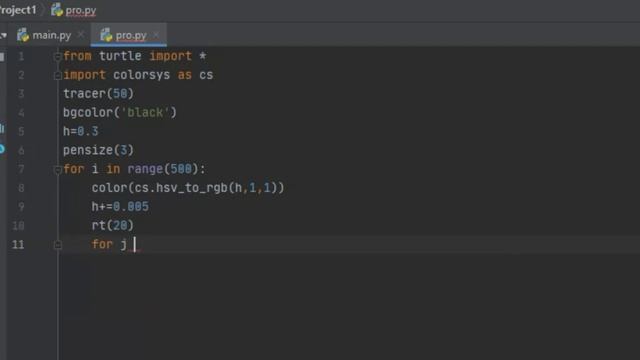Close the pro.py tab
Image resolution: width=640 pixels, height=360 pixels.
click(156, 35)
